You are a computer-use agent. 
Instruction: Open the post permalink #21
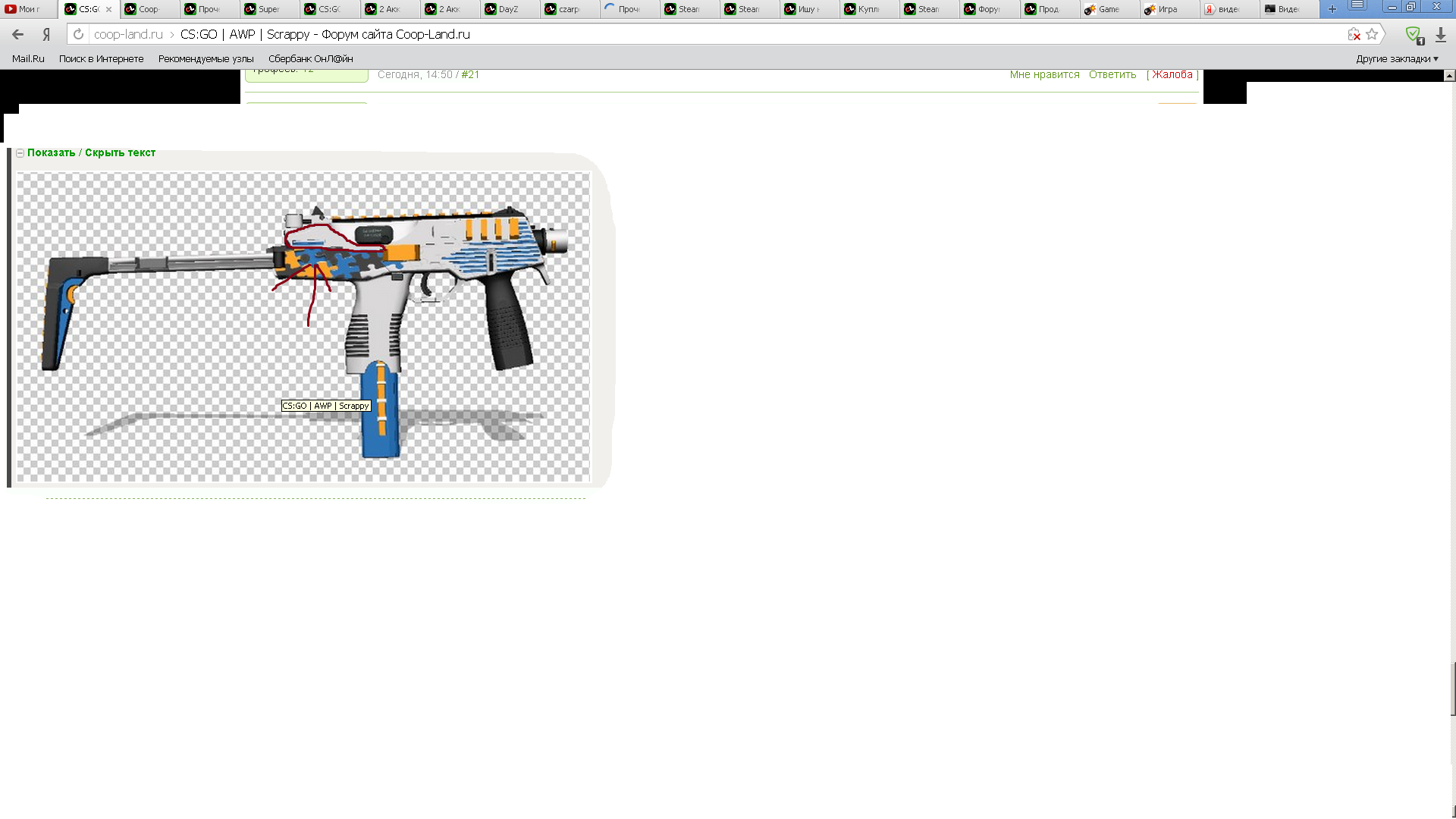[470, 74]
